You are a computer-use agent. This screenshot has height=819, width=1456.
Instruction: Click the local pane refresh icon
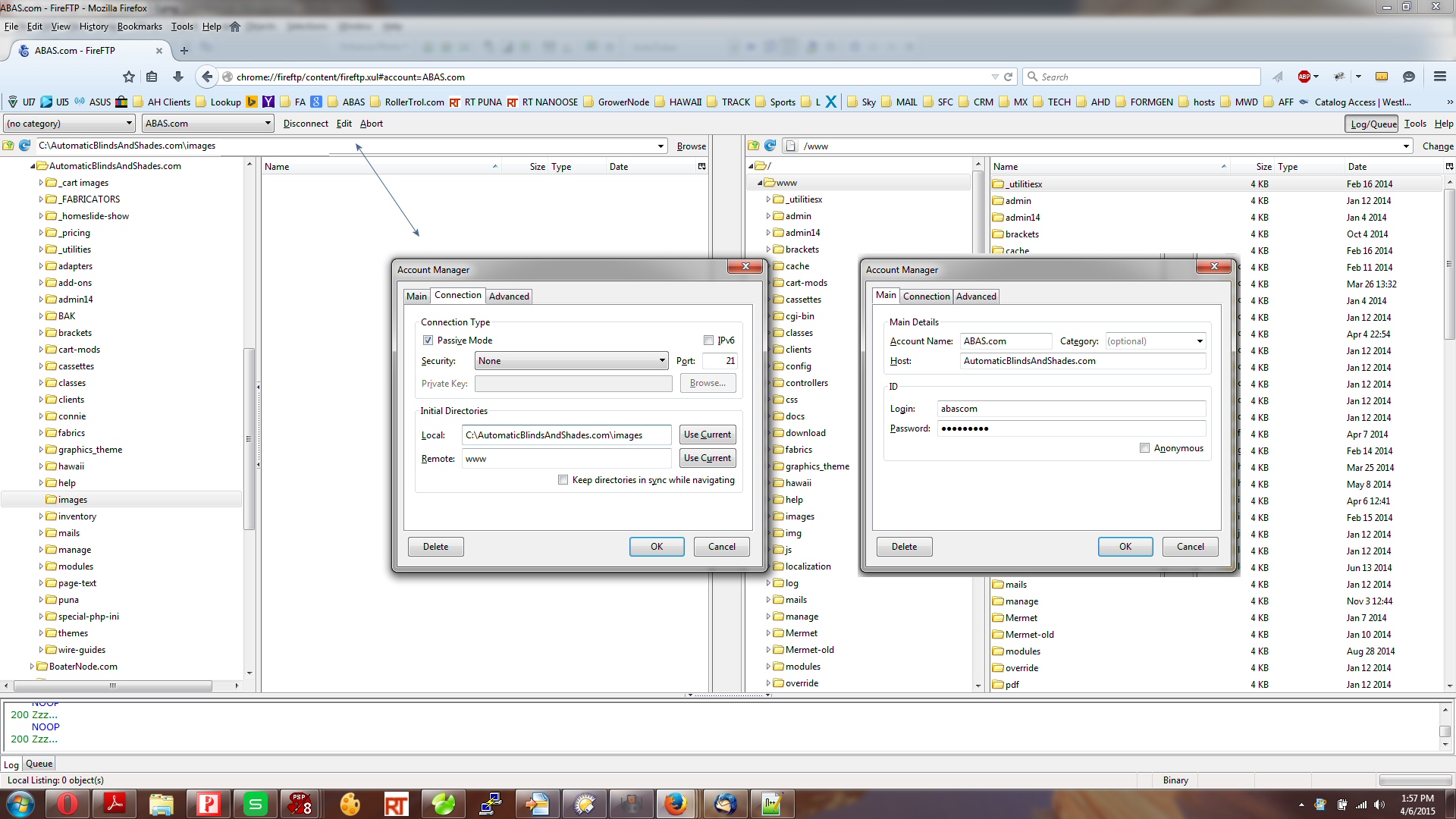point(24,146)
